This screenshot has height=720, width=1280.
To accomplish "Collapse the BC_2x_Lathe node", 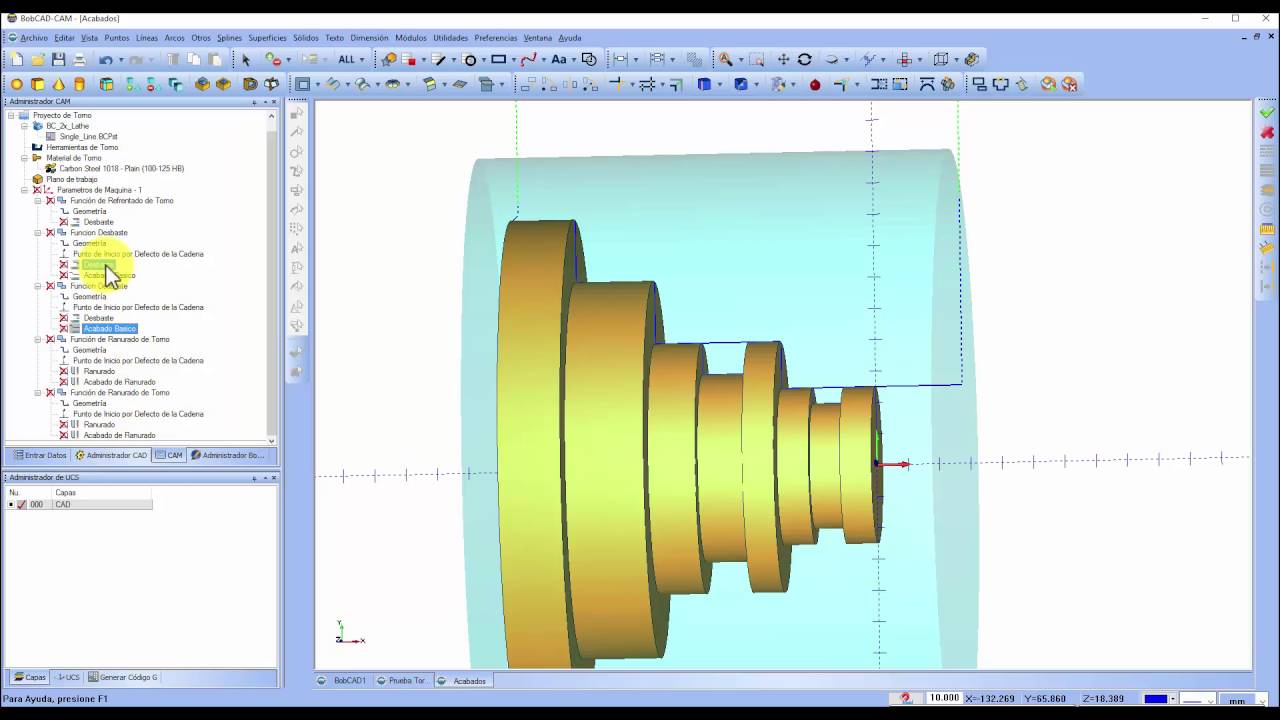I will [x=25, y=126].
